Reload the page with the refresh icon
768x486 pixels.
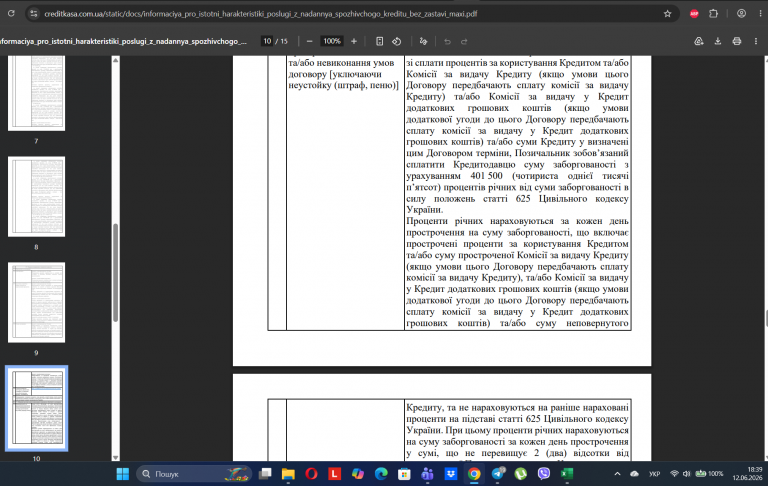(11, 14)
